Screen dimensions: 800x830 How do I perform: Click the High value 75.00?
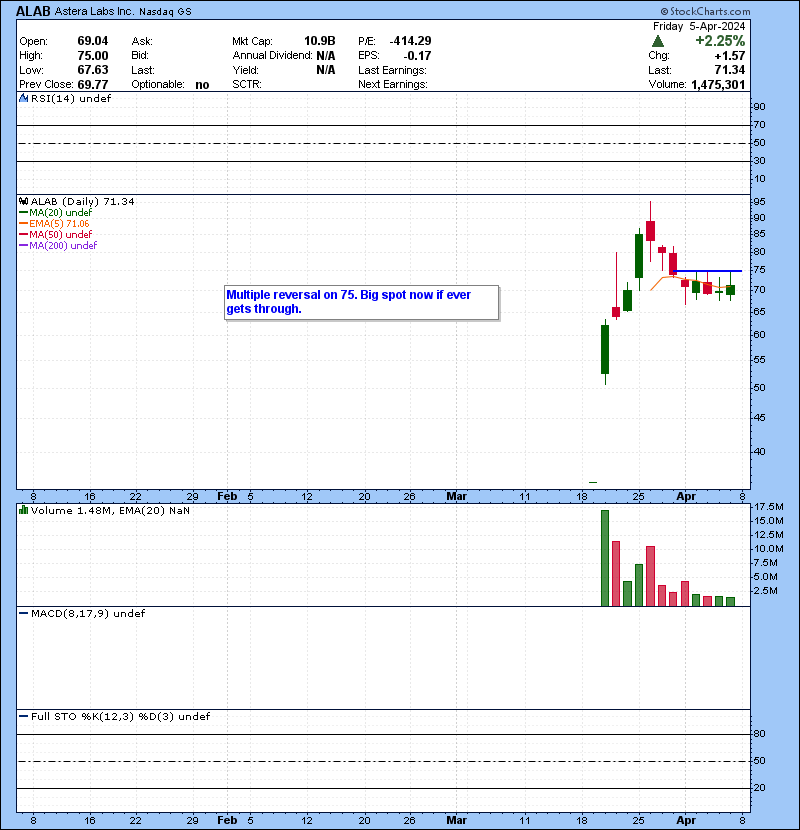tap(93, 56)
